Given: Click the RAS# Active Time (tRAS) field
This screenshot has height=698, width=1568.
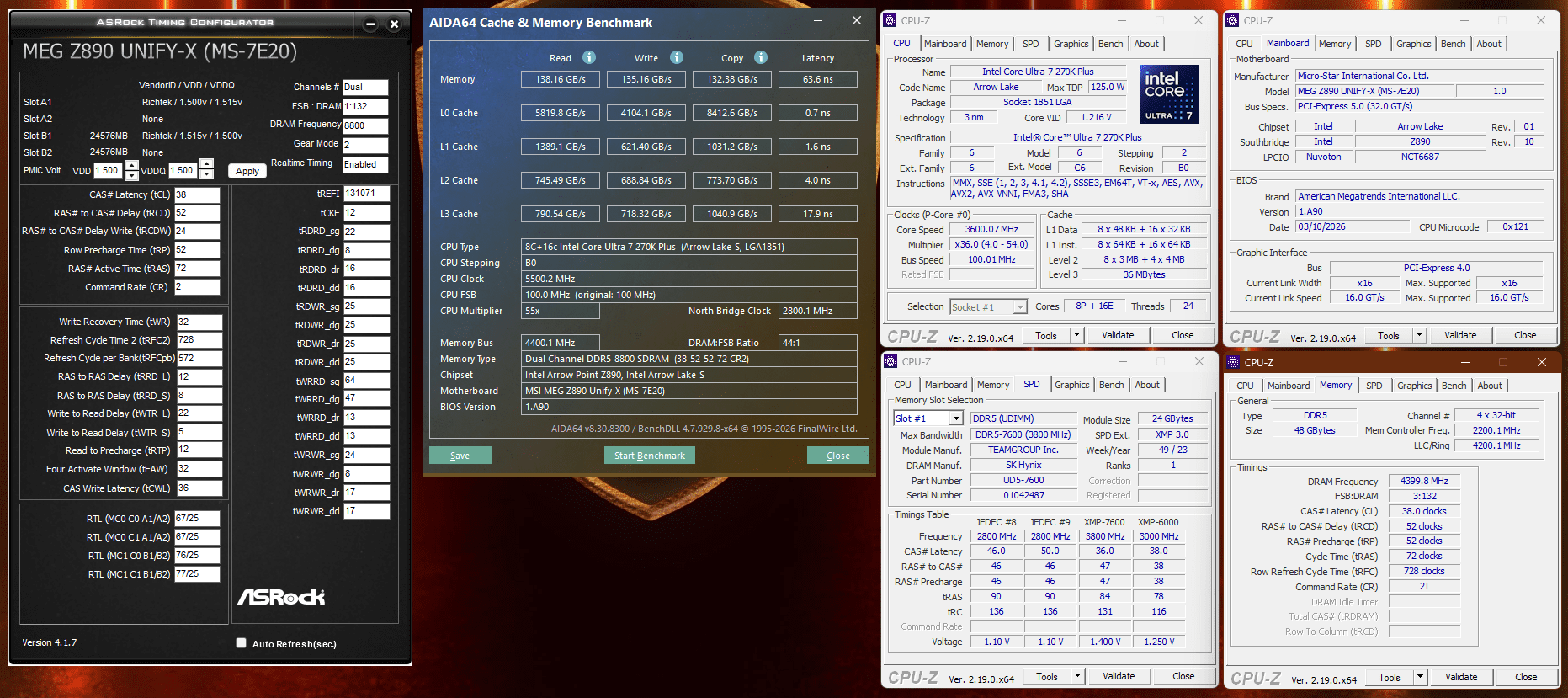Looking at the screenshot, I should tap(197, 269).
